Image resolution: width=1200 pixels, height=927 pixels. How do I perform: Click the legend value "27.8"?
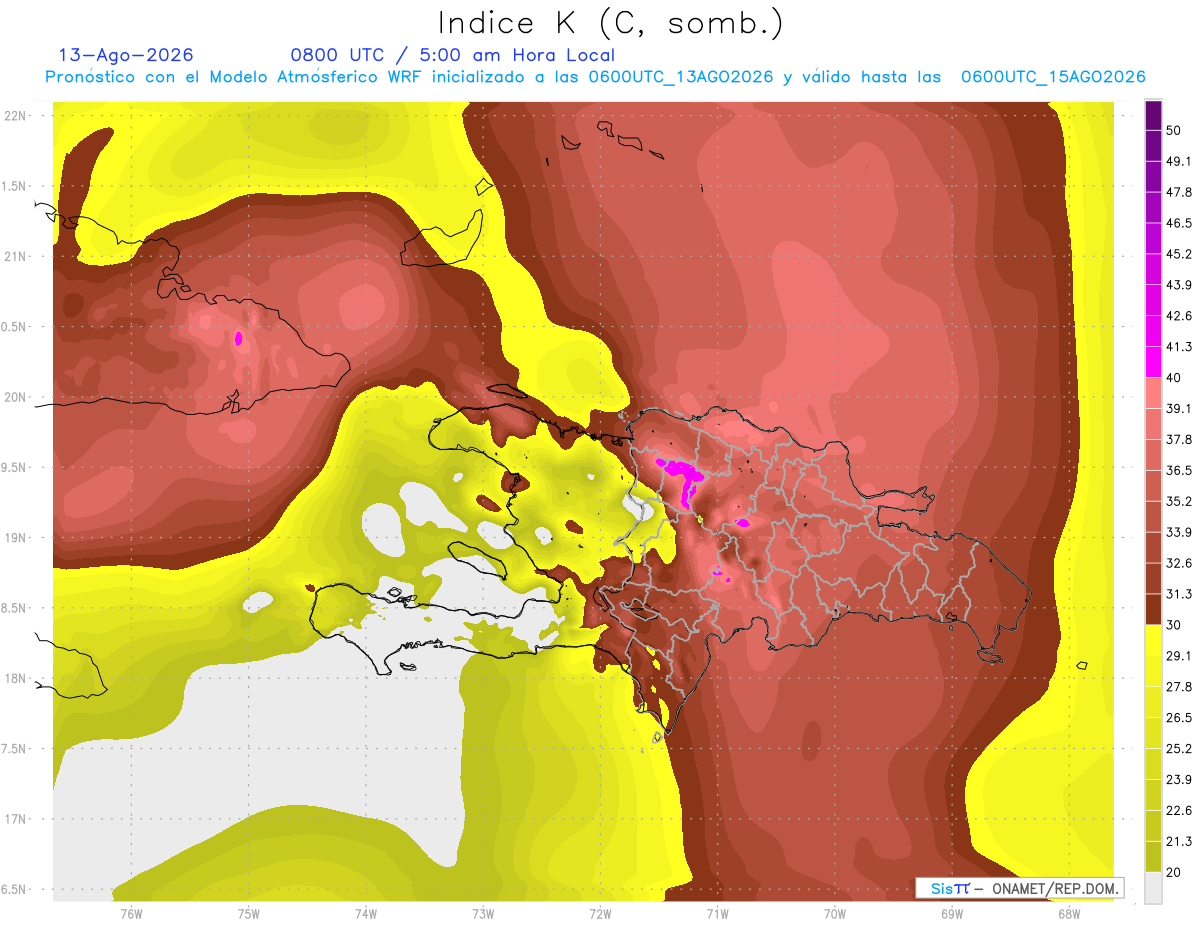pos(1179,686)
